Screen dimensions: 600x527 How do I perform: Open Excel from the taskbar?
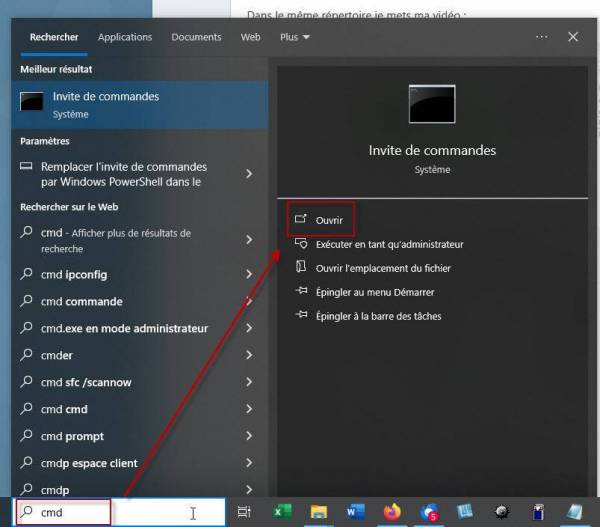[x=283, y=512]
